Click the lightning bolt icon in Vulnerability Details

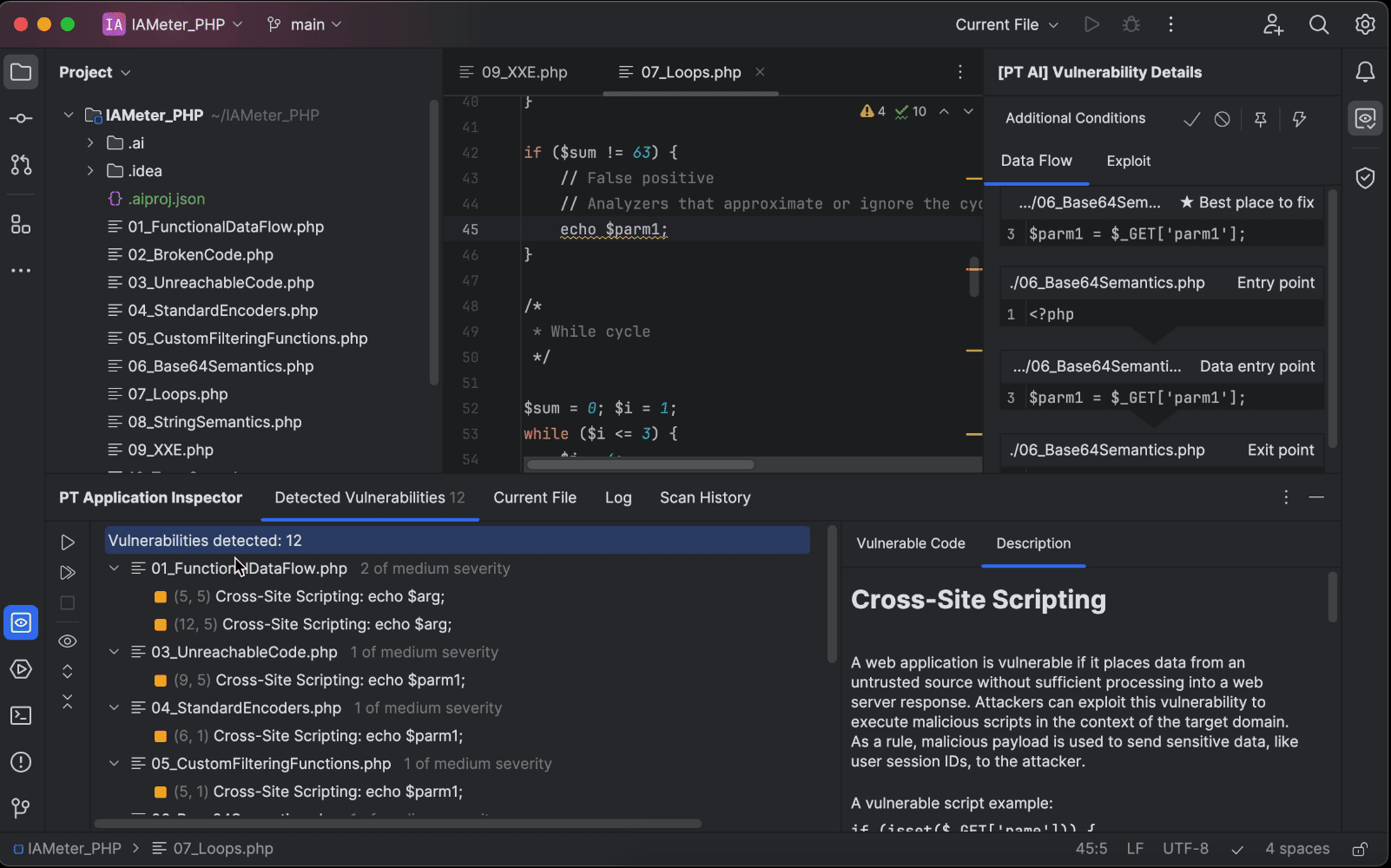[1299, 119]
